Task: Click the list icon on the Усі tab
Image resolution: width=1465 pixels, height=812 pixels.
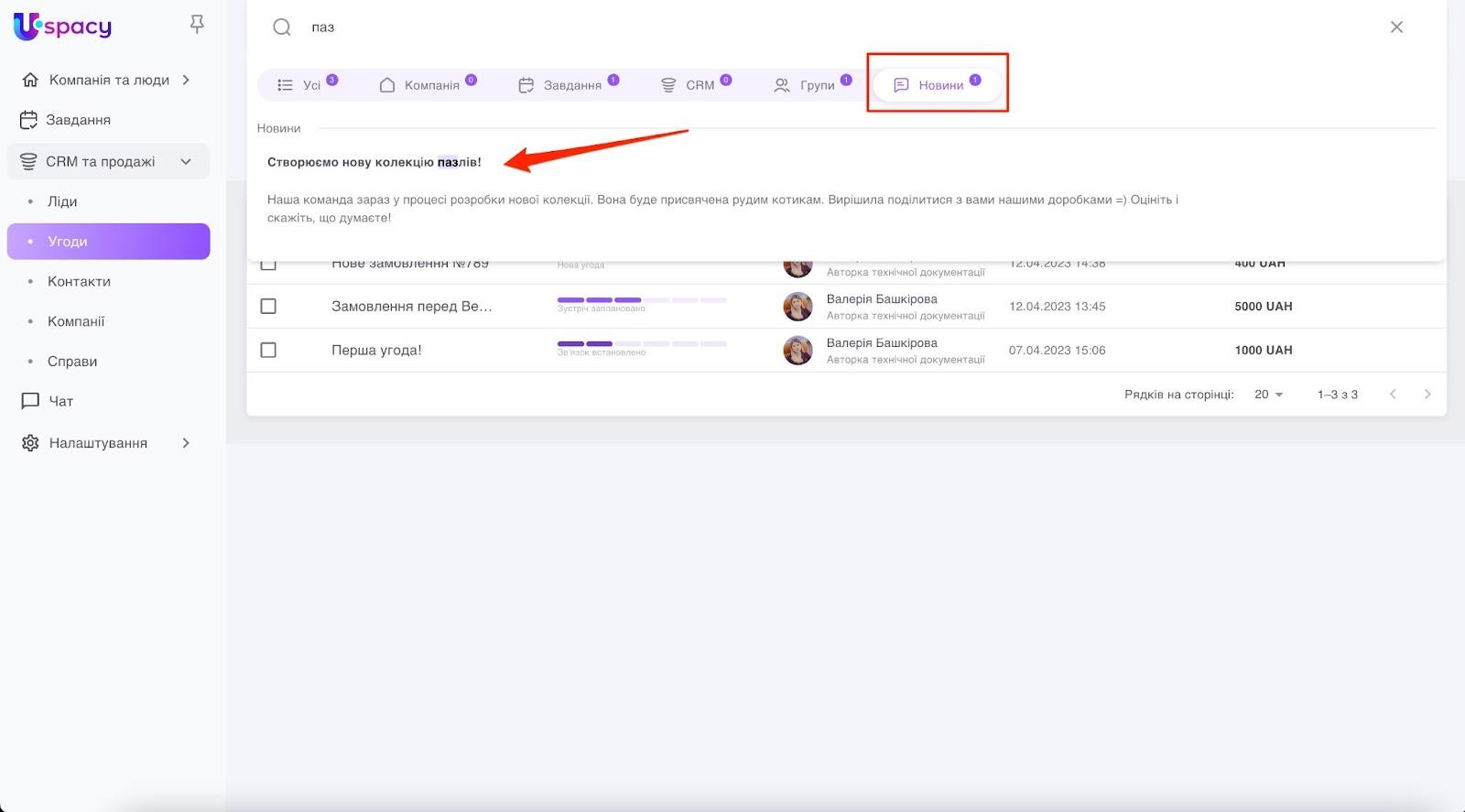Action: pyautogui.click(x=286, y=85)
